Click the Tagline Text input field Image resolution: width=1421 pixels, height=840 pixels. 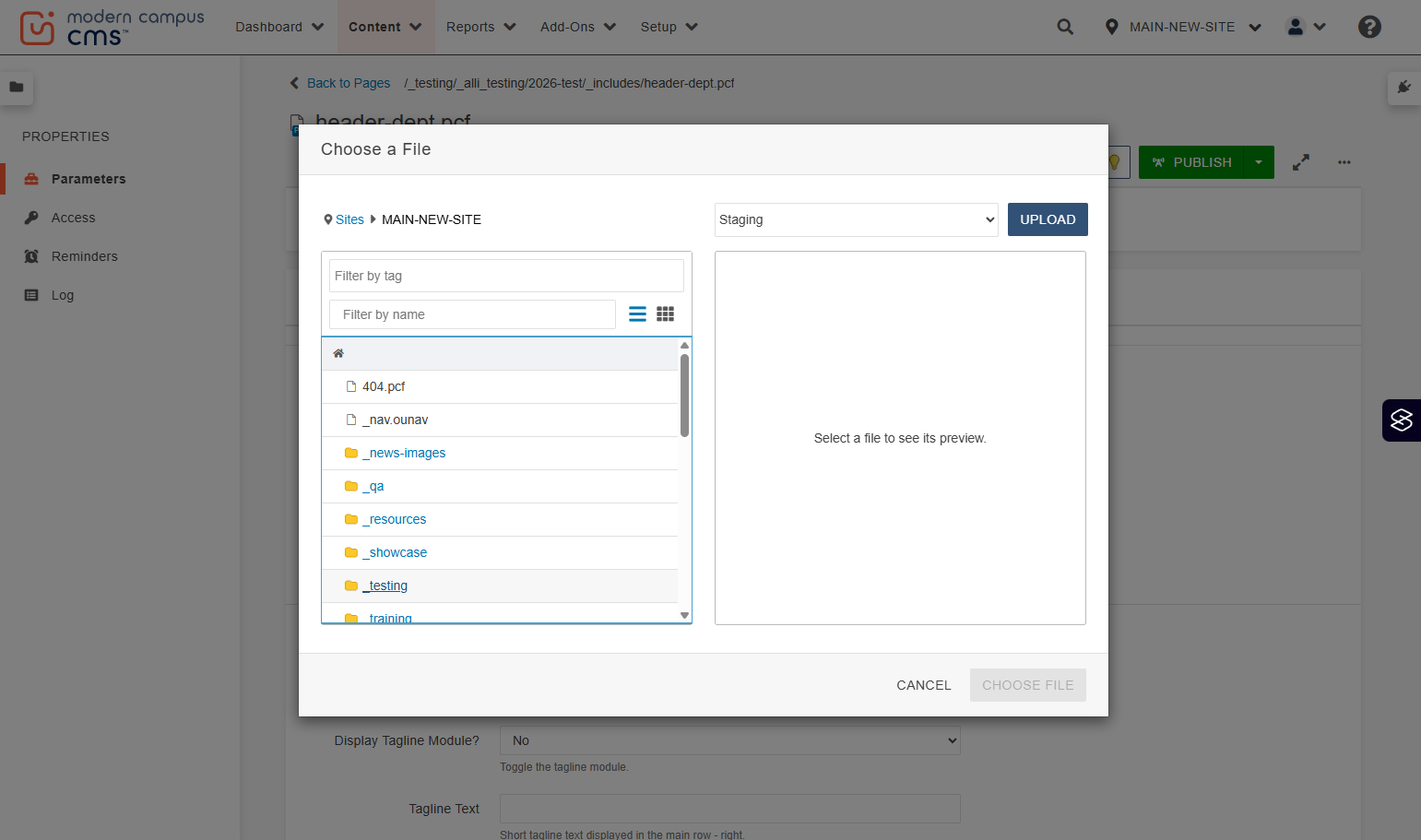pyautogui.click(x=730, y=809)
